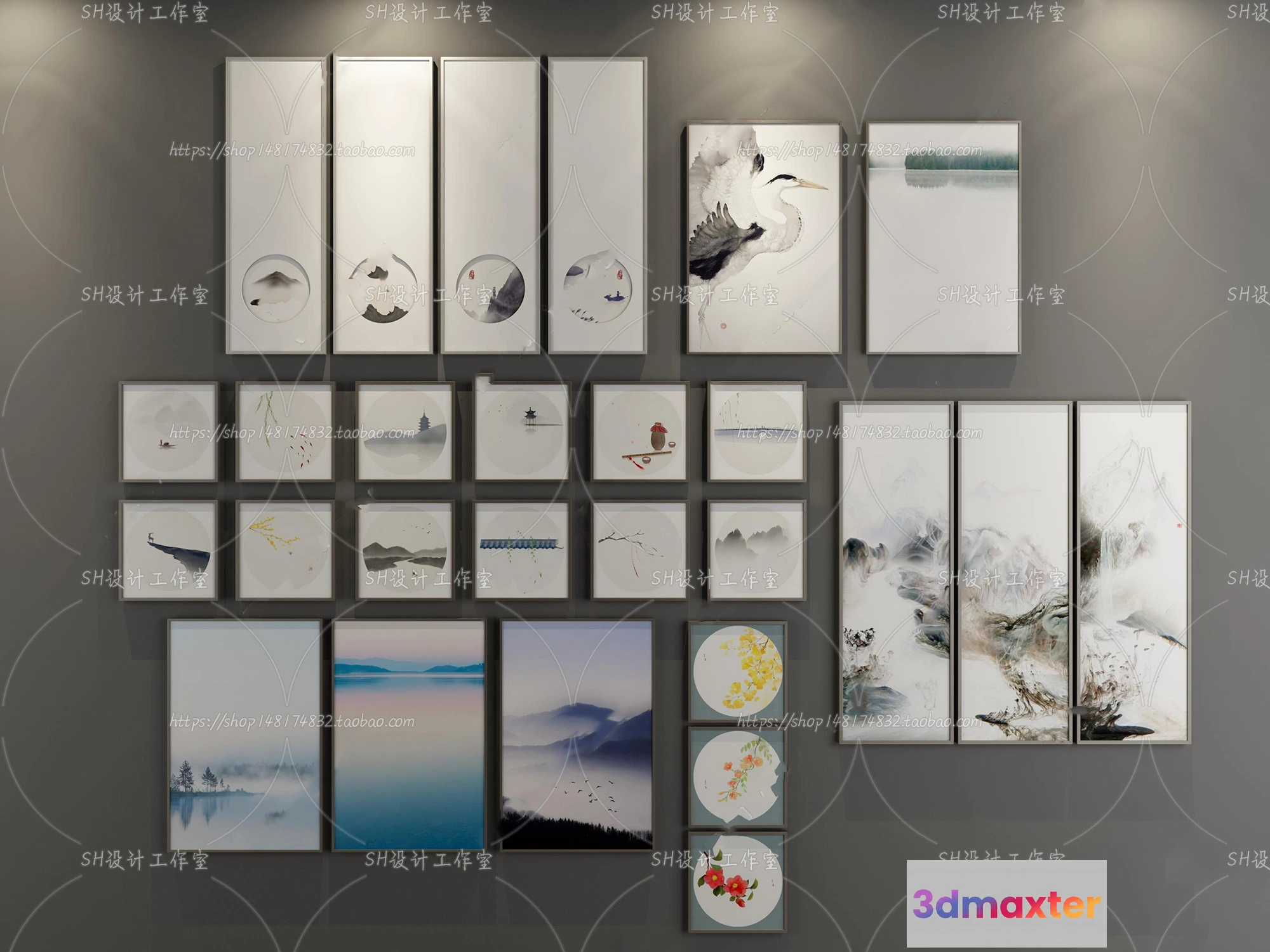1270x952 pixels.
Task: Click the blue mountains with birds painting
Action: [x=577, y=735]
